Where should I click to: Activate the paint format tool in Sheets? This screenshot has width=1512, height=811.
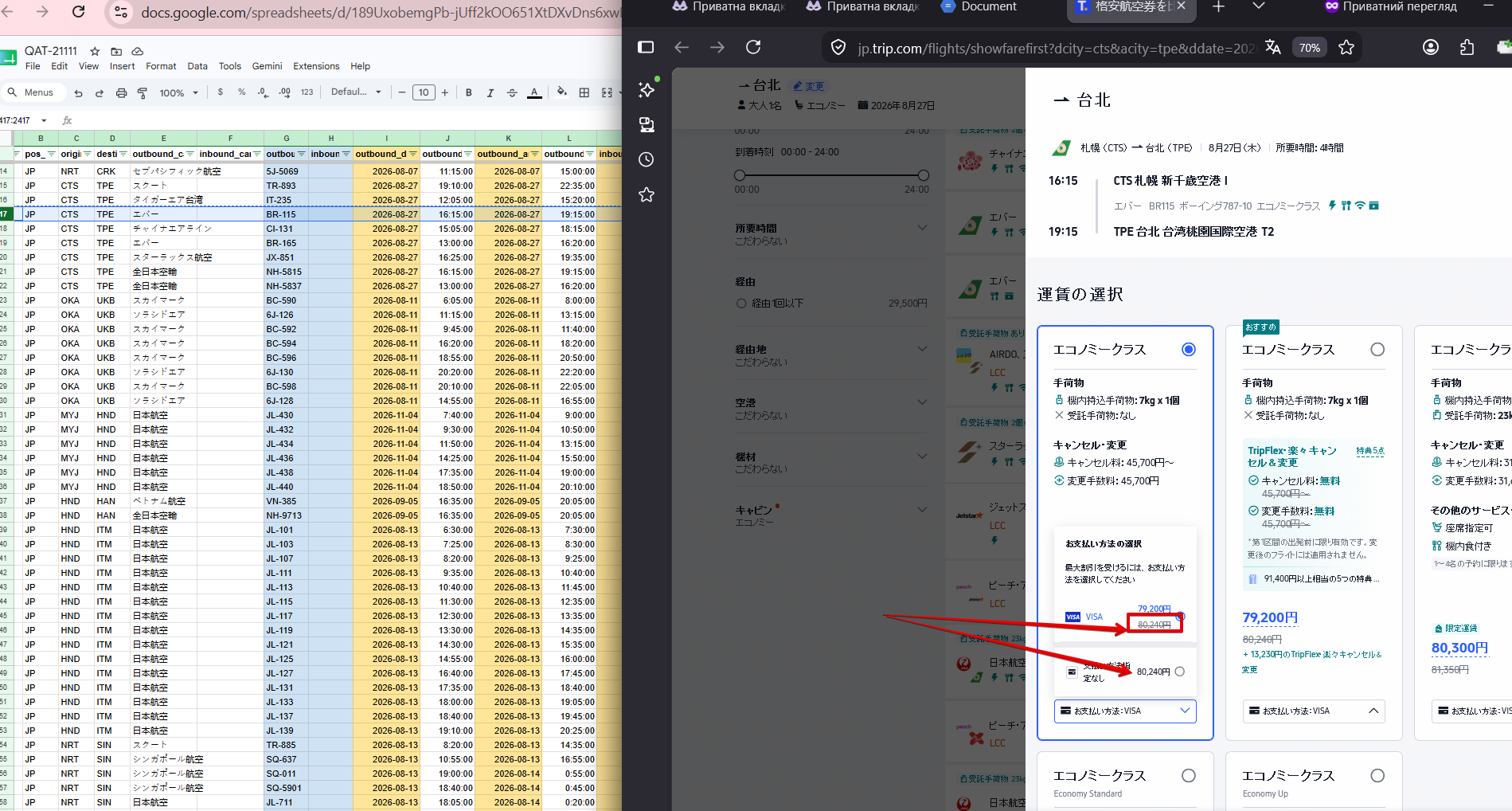(x=143, y=93)
